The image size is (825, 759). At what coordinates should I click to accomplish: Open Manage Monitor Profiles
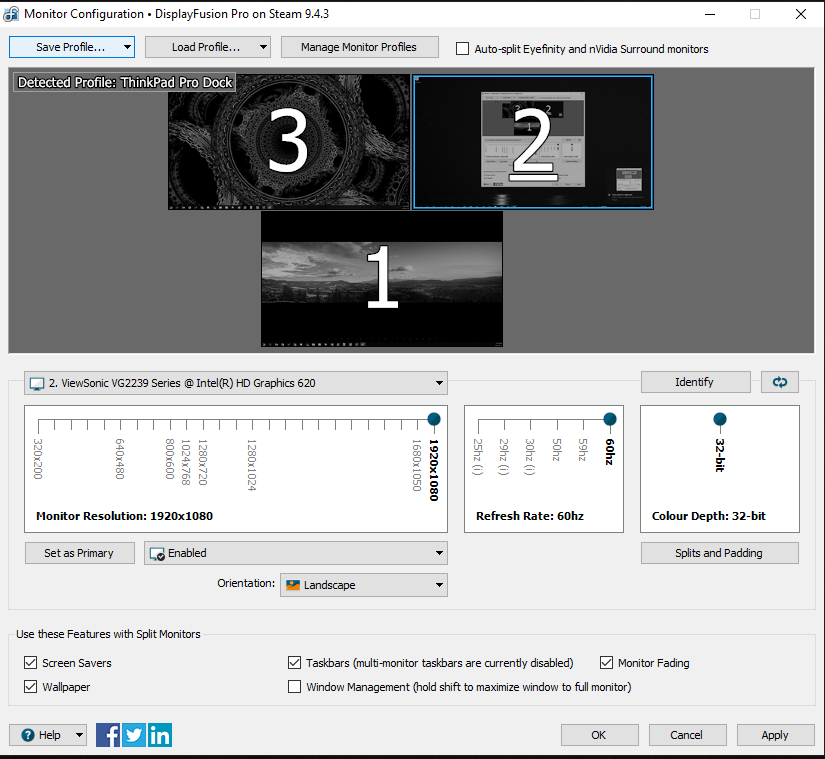[x=359, y=47]
